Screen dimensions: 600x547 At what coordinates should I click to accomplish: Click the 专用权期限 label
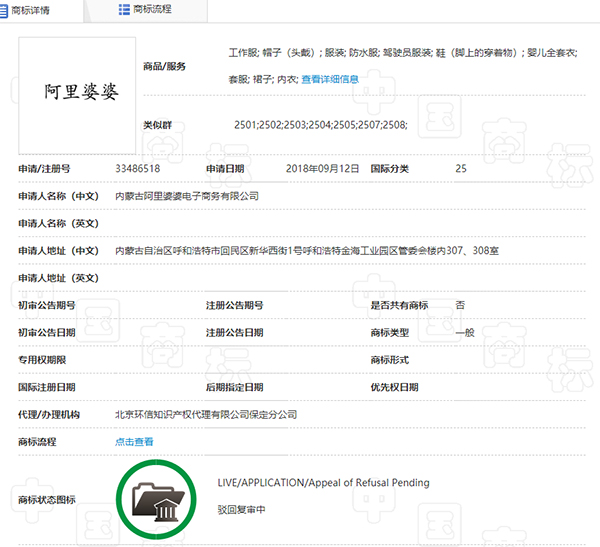click(x=42, y=360)
